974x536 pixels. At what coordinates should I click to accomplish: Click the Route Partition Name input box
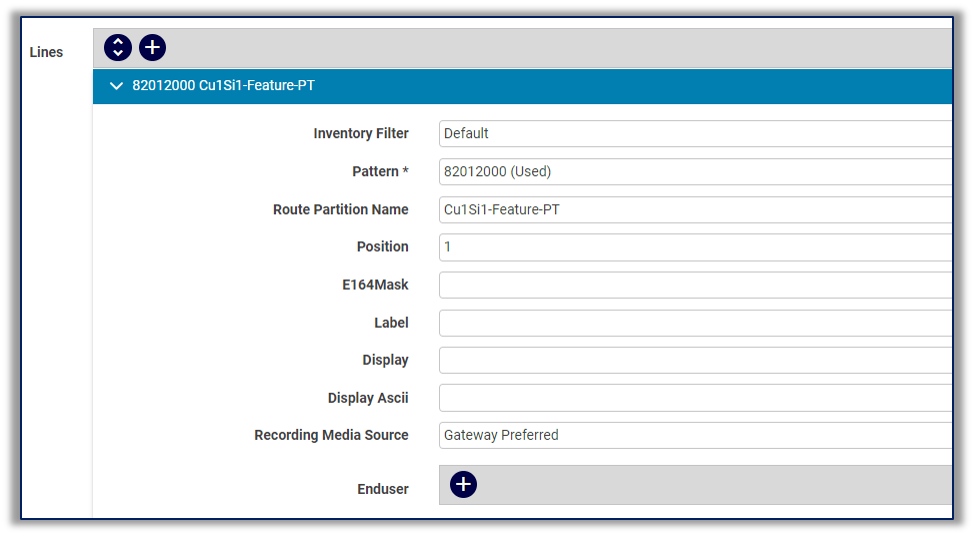point(695,209)
